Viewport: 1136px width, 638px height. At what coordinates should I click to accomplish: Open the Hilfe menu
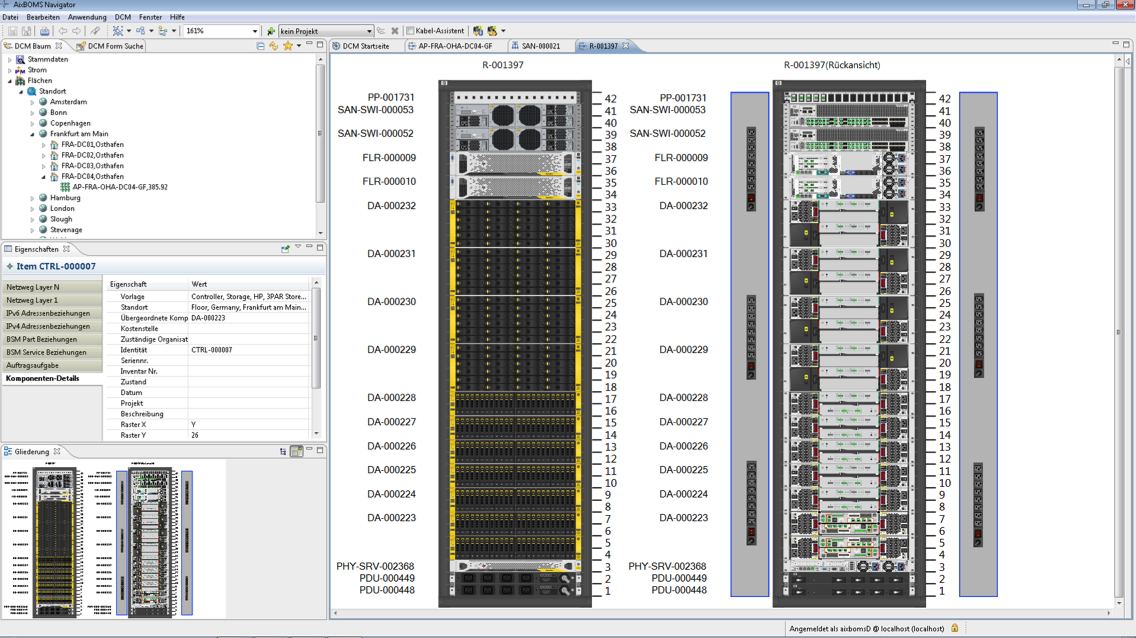[177, 17]
